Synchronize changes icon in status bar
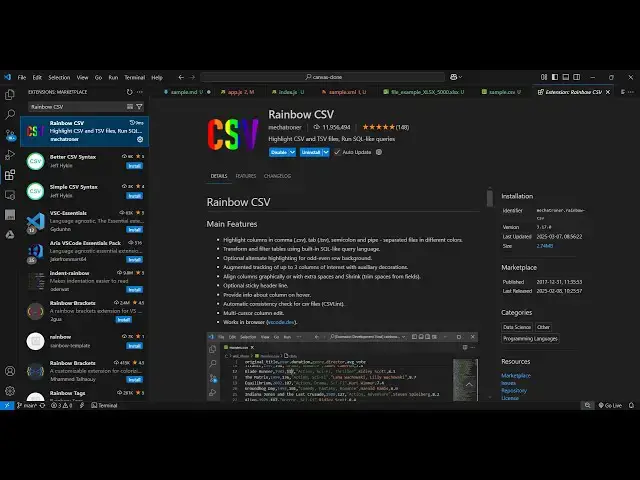Viewport: 640px width, 480px height. click(x=42, y=405)
